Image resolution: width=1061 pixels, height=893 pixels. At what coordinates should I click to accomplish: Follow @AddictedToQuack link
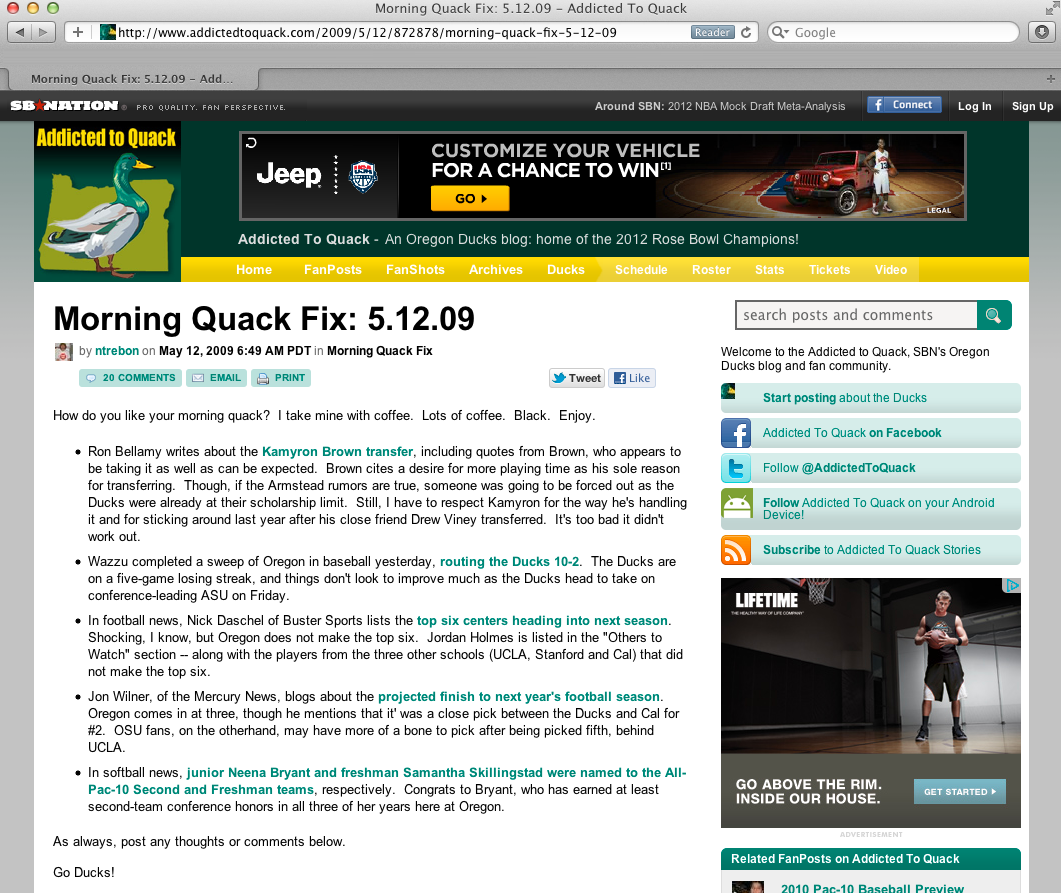coord(839,468)
